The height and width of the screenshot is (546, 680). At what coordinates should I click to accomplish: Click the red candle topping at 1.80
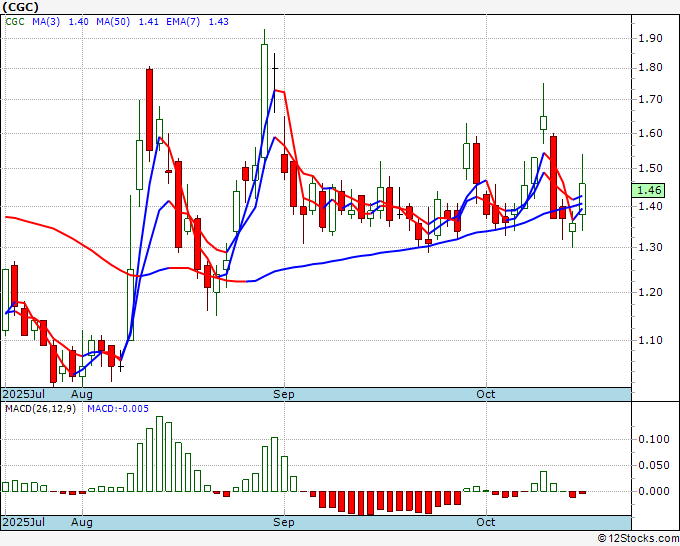(150, 110)
